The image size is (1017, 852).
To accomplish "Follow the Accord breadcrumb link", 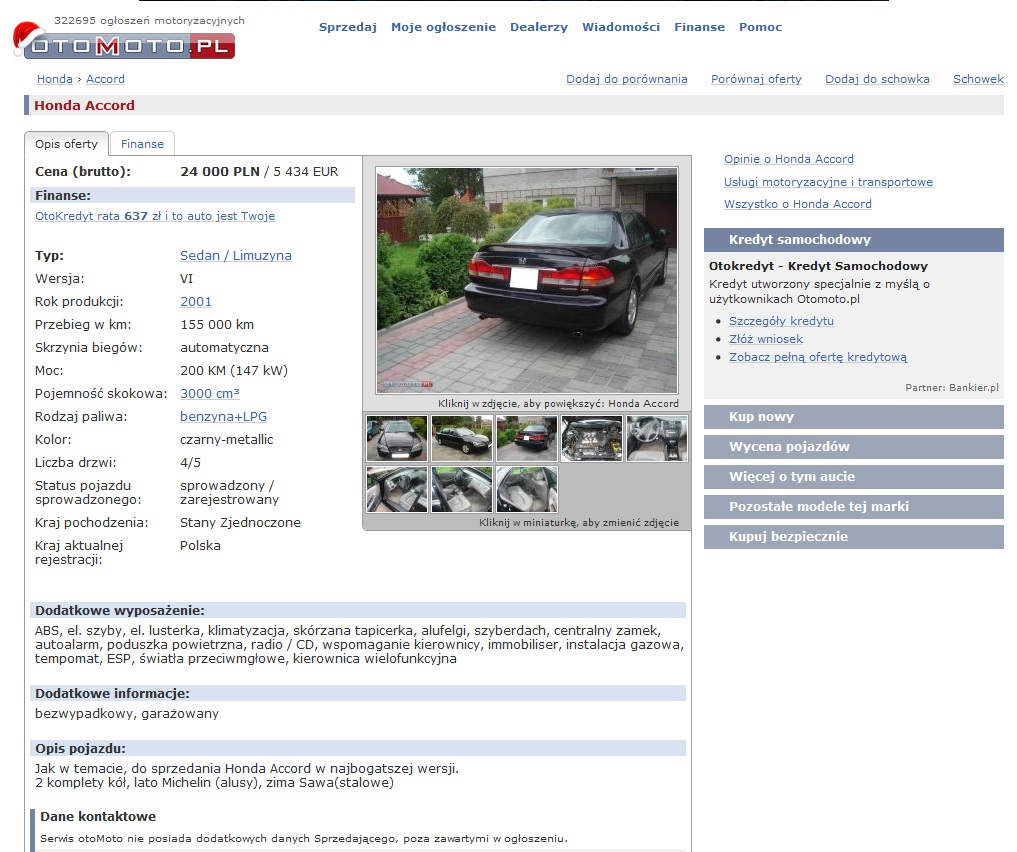I will point(105,78).
